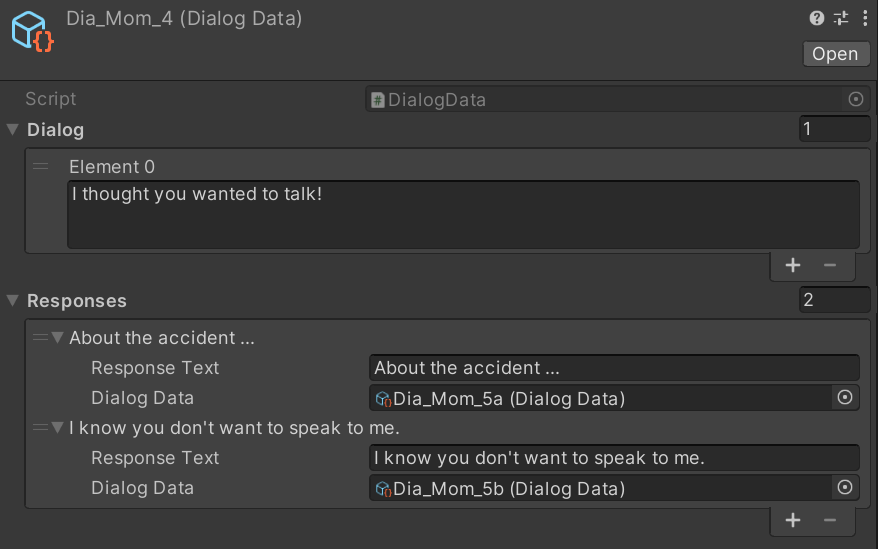Open the three-dot component menu
This screenshot has height=549, width=878.
click(x=865, y=18)
